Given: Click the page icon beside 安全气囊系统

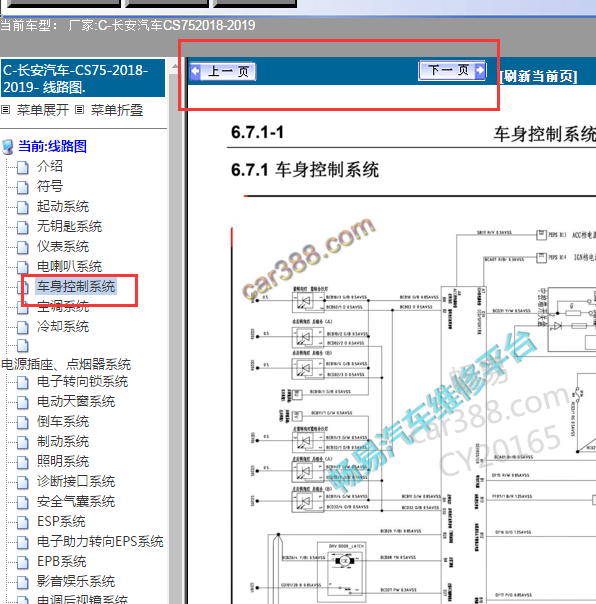Looking at the screenshot, I should (23, 503).
